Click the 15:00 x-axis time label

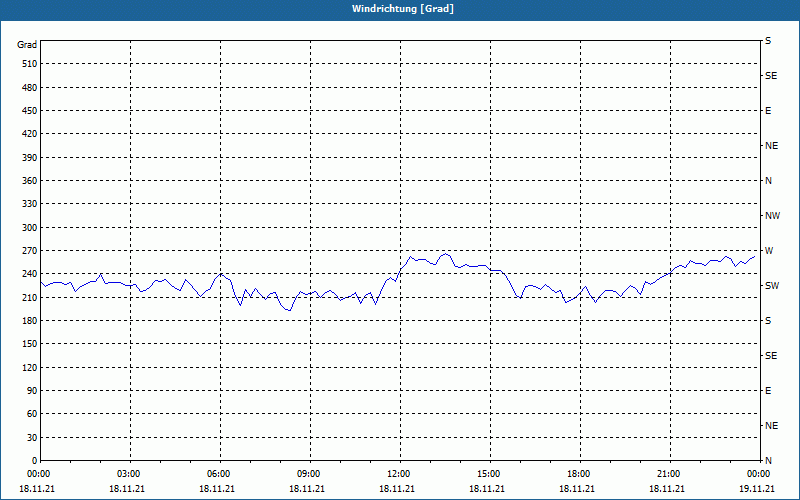pyautogui.click(x=488, y=474)
